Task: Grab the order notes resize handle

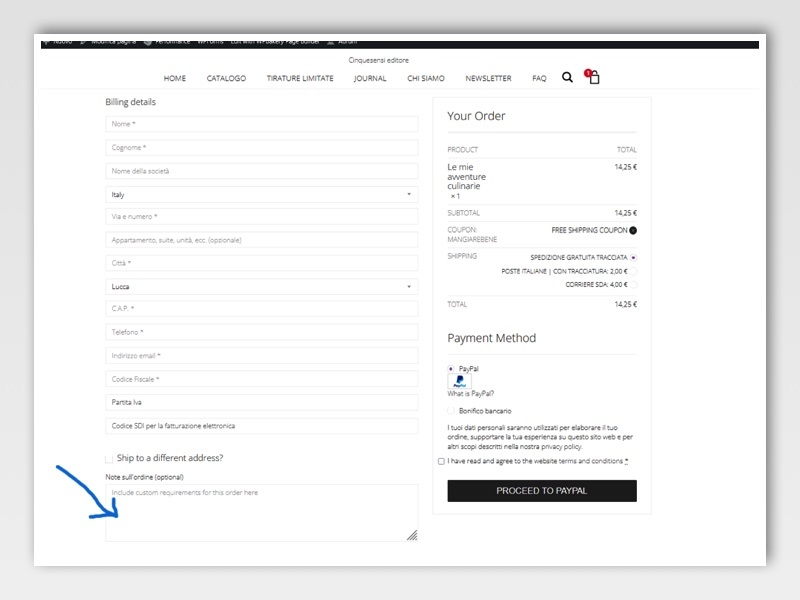Action: click(x=412, y=535)
